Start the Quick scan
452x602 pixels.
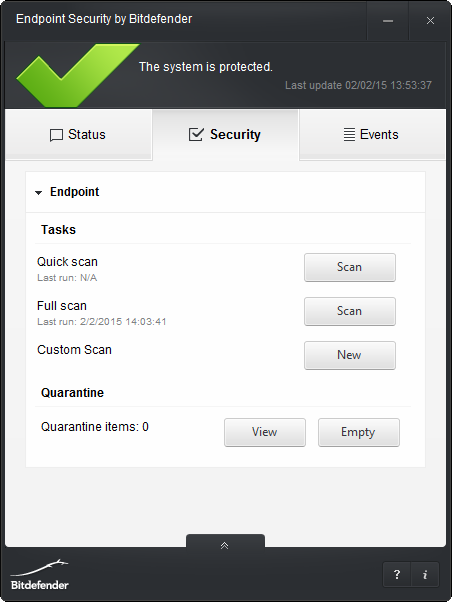coord(350,267)
